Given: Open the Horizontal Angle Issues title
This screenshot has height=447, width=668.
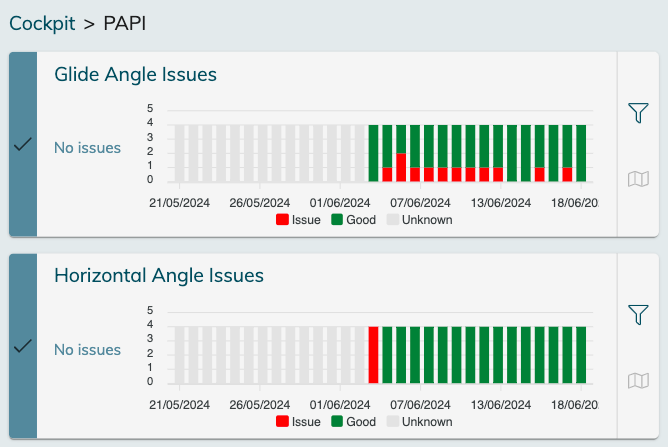Looking at the screenshot, I should (x=158, y=276).
